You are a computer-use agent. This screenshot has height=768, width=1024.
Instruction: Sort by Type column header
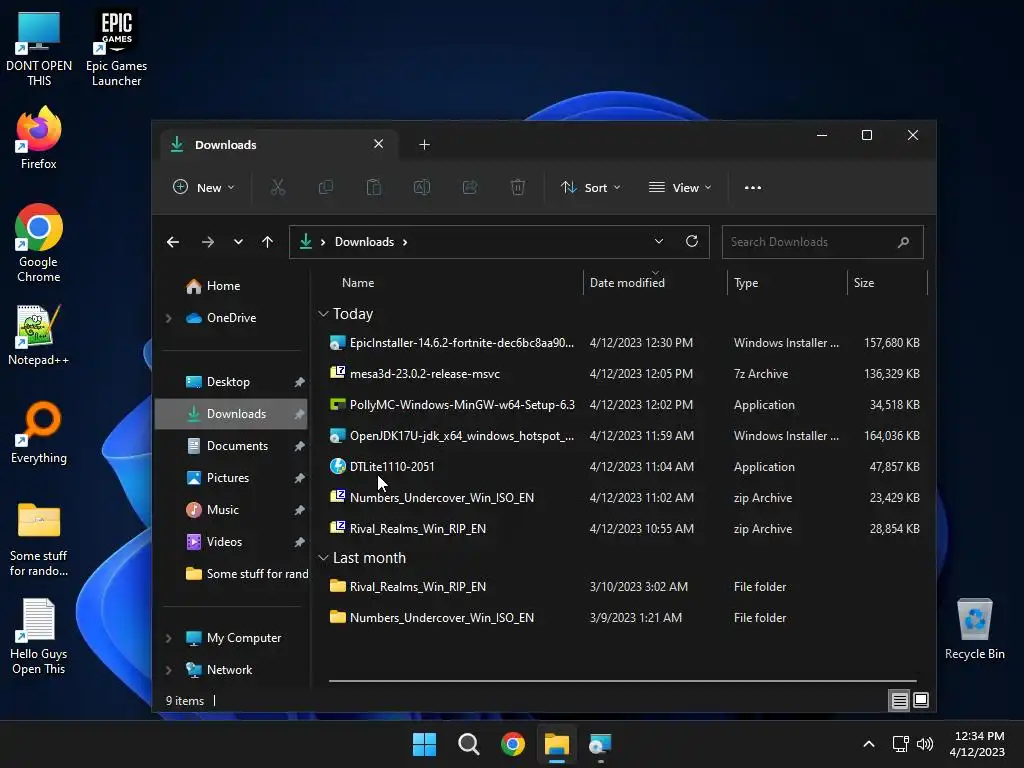[787, 283]
